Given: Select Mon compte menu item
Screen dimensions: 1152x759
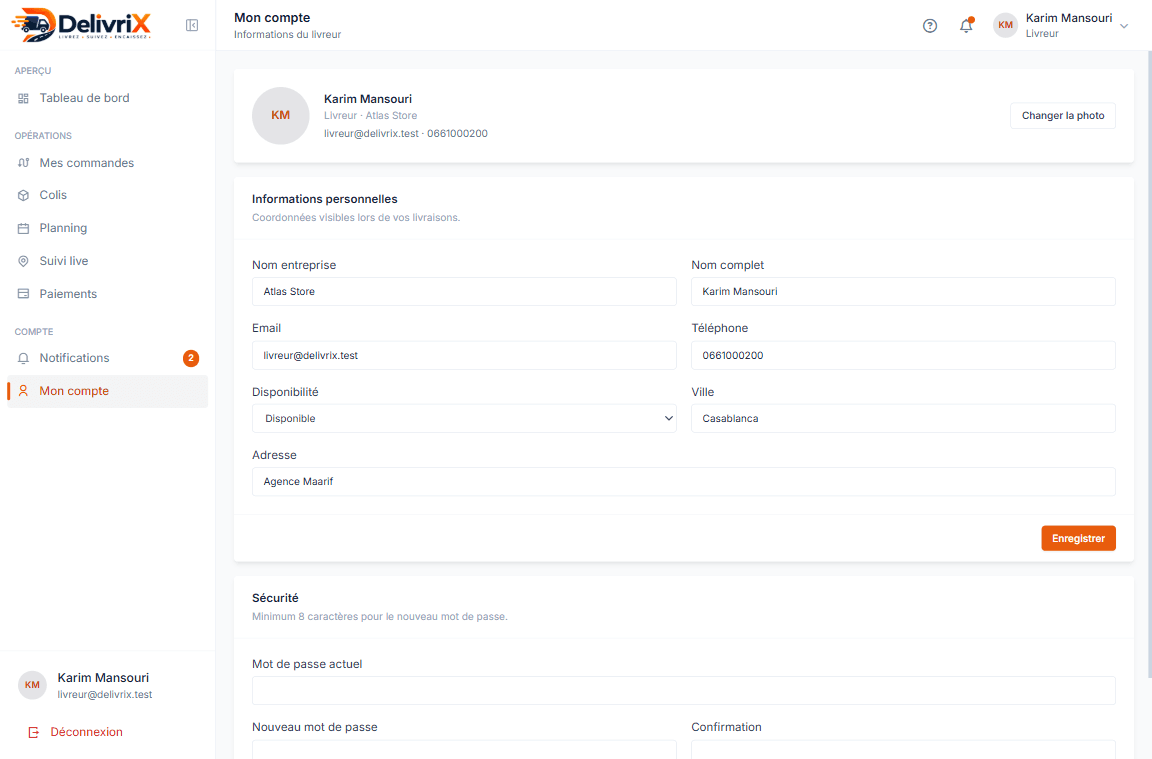Looking at the screenshot, I should [x=107, y=391].
